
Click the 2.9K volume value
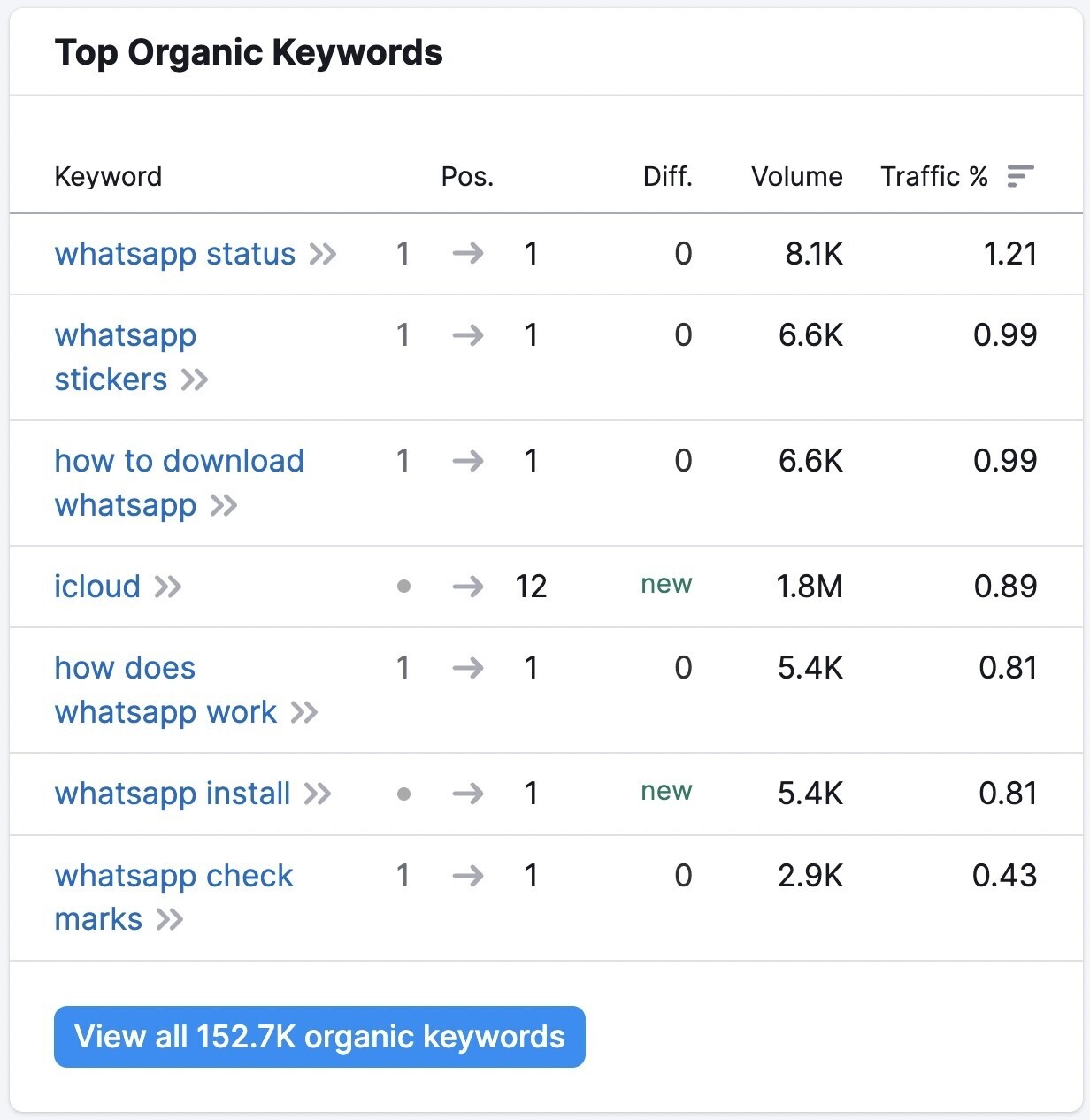pos(810,876)
